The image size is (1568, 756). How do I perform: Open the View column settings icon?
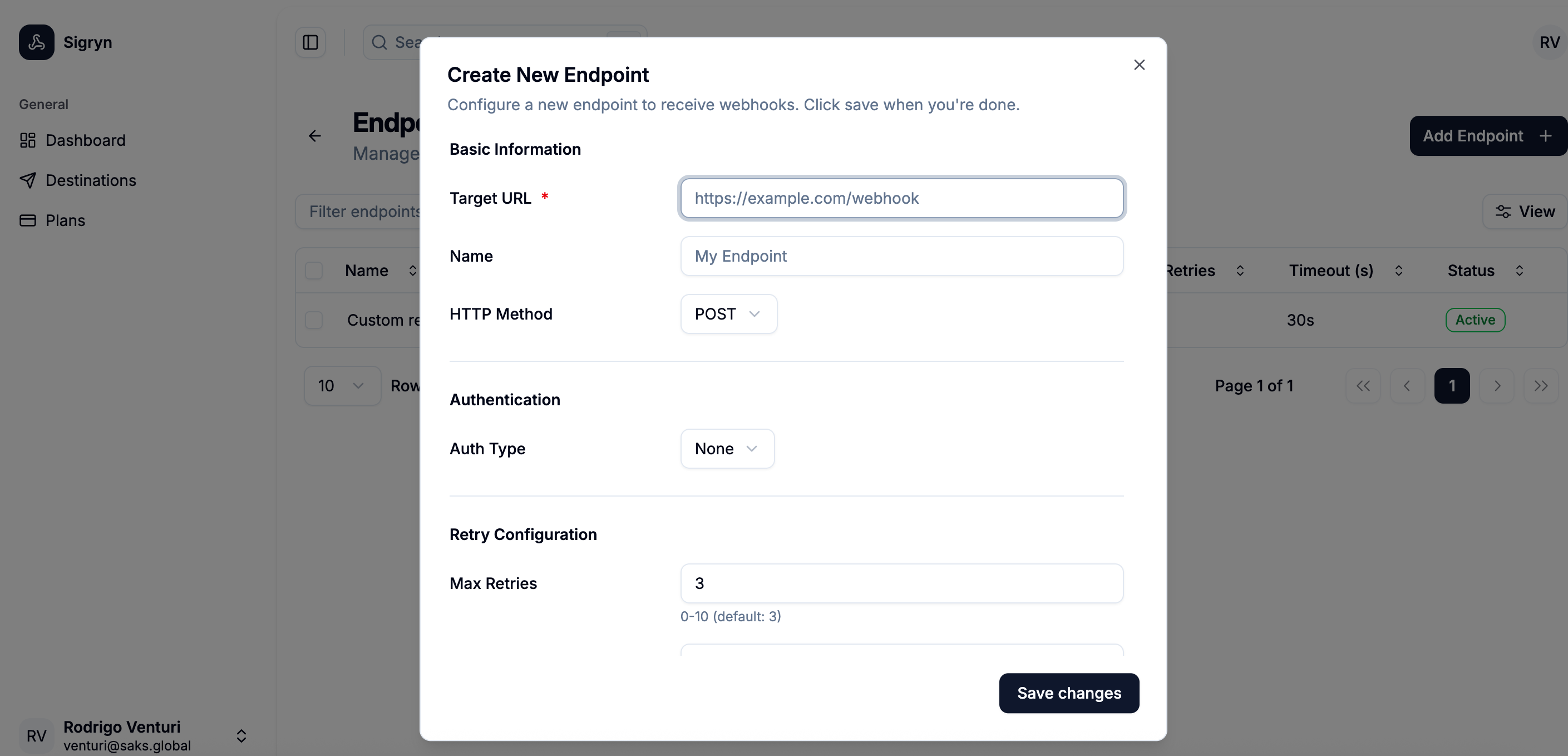click(x=1503, y=212)
